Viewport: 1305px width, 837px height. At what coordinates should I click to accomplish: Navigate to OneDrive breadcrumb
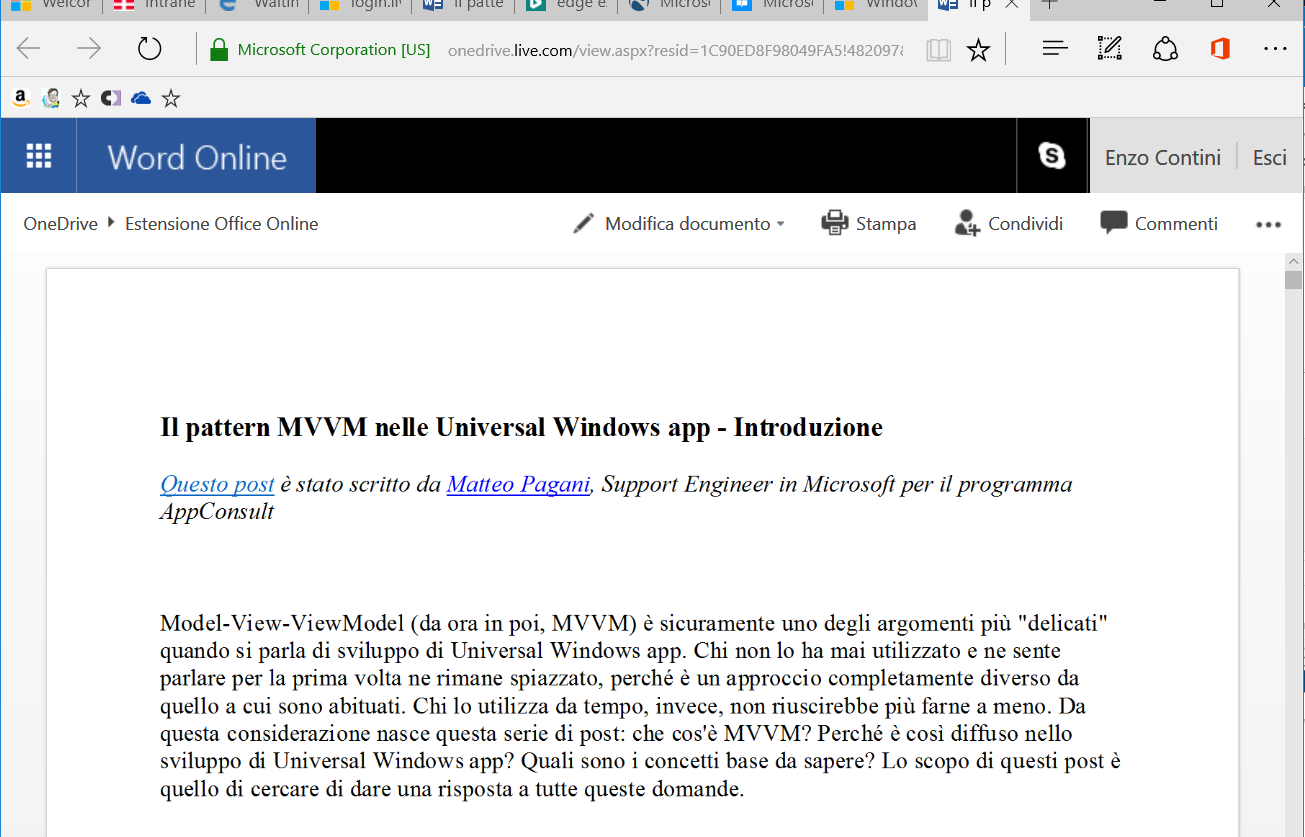(x=61, y=224)
